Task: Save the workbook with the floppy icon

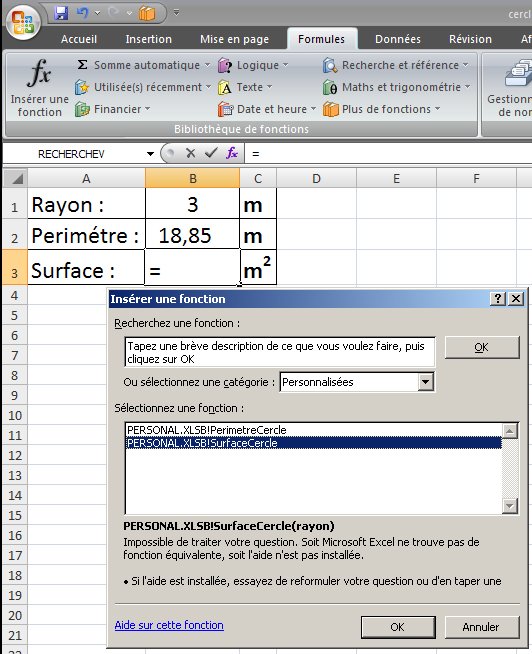Action: (61, 13)
